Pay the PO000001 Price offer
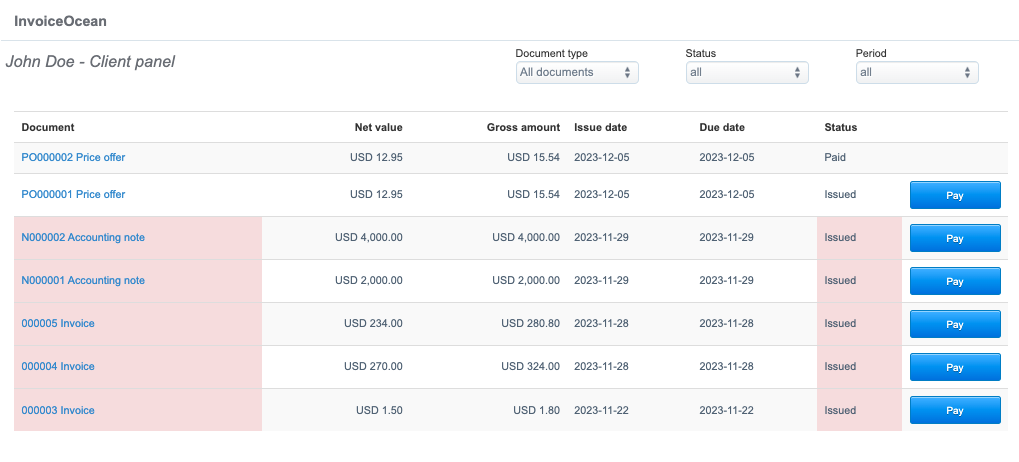Viewport: 1019px width, 462px height. (954, 195)
